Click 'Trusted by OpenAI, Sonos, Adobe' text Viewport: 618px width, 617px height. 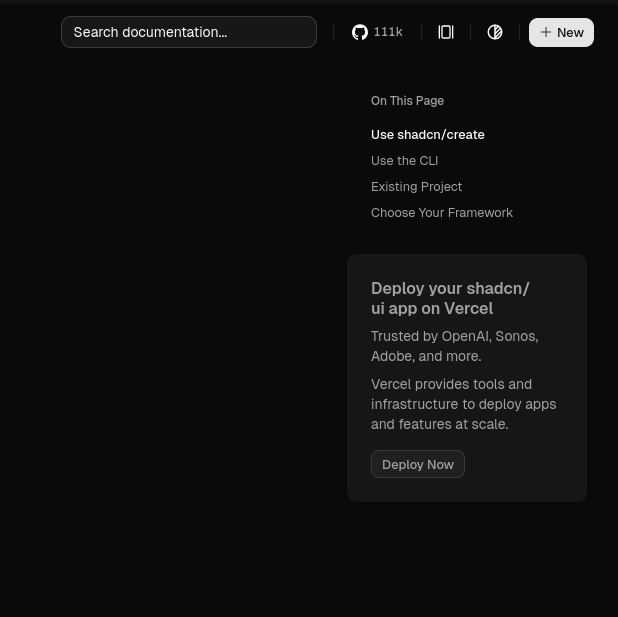click(454, 346)
